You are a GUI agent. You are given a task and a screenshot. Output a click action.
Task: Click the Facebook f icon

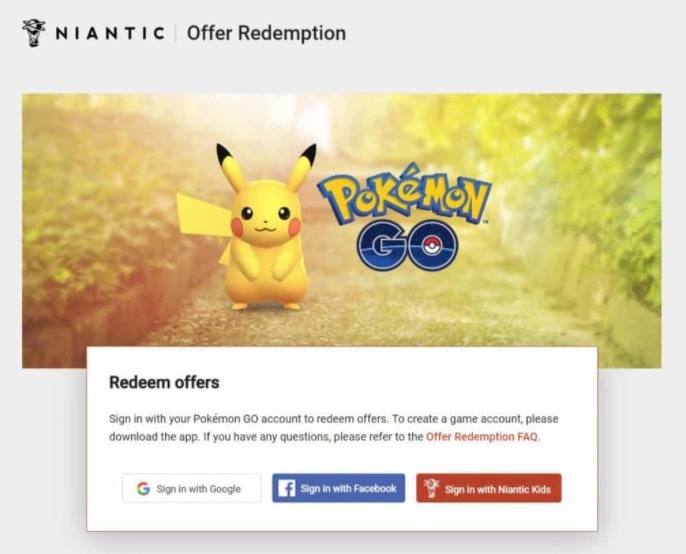[x=287, y=489]
